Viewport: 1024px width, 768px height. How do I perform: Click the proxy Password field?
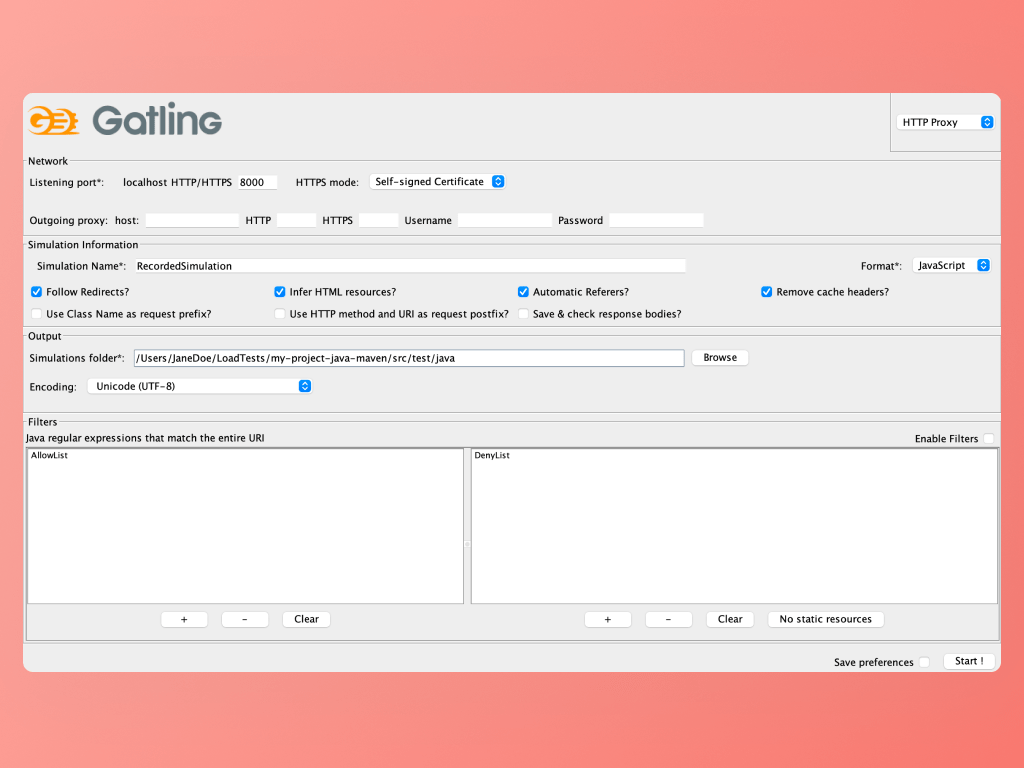click(x=656, y=220)
